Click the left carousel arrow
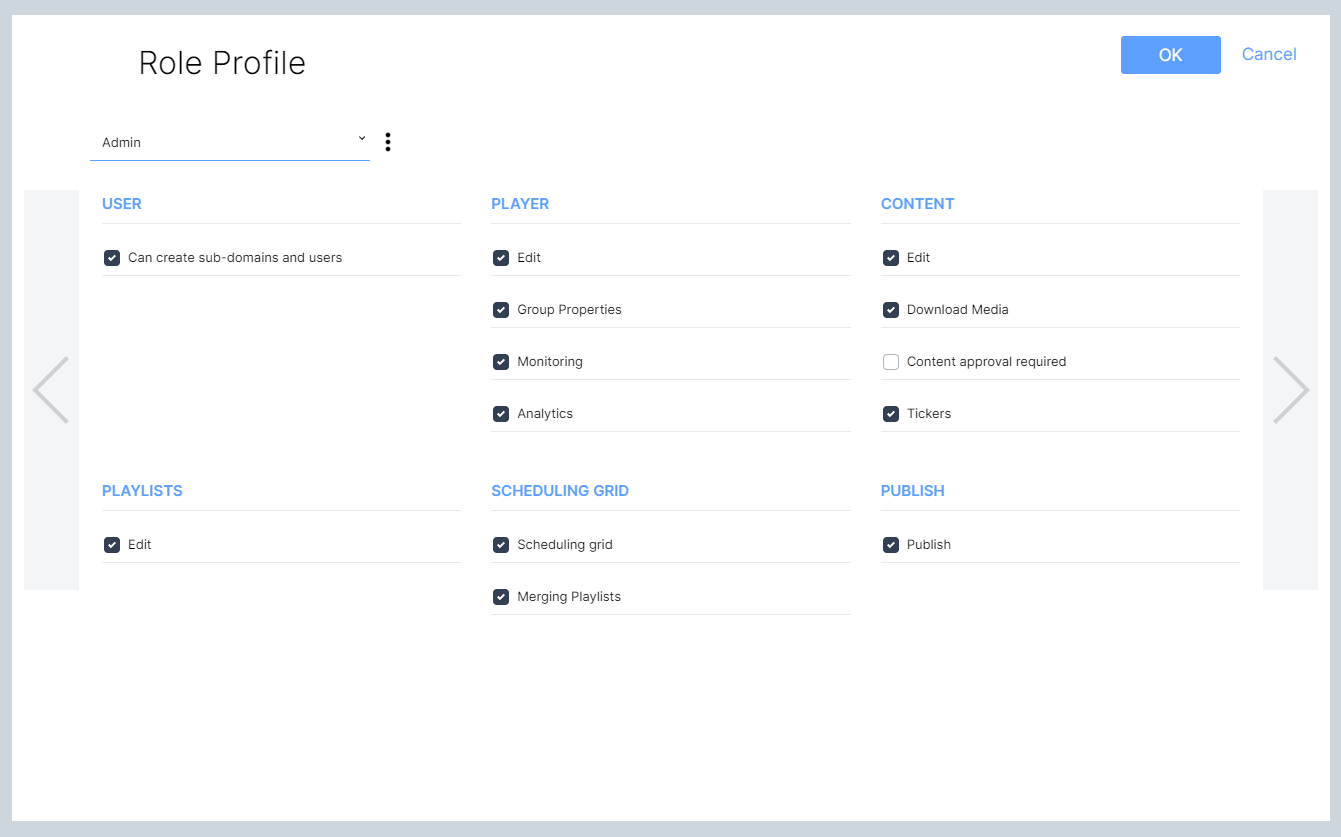Image resolution: width=1341 pixels, height=837 pixels. click(51, 390)
